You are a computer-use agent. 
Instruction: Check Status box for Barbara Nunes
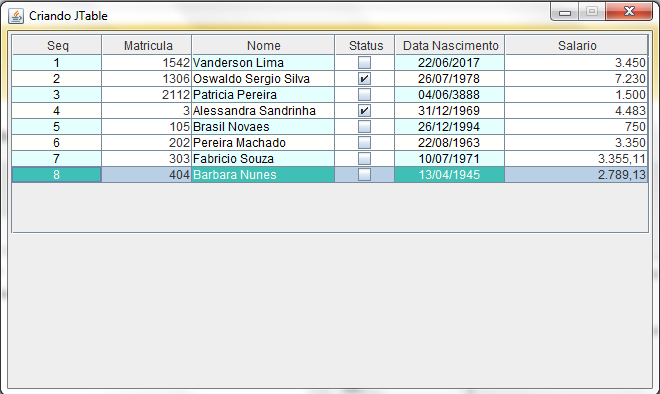(365, 175)
